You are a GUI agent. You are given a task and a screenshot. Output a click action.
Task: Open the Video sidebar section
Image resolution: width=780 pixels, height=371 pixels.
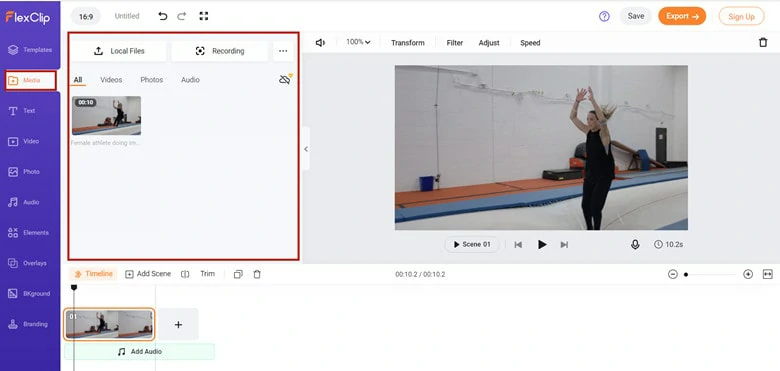(23, 141)
